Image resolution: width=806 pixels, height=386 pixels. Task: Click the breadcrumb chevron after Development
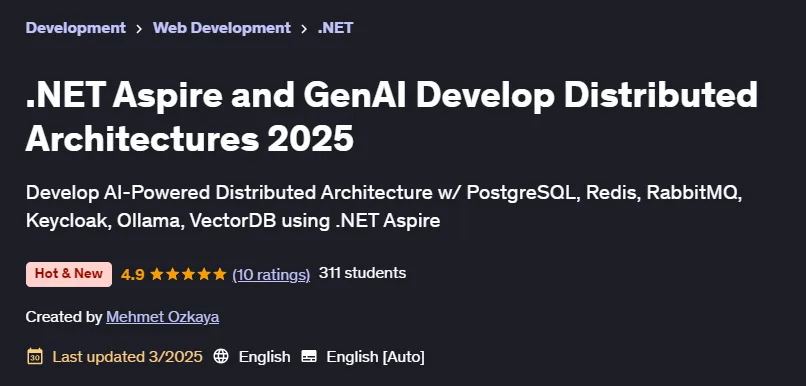tap(139, 28)
